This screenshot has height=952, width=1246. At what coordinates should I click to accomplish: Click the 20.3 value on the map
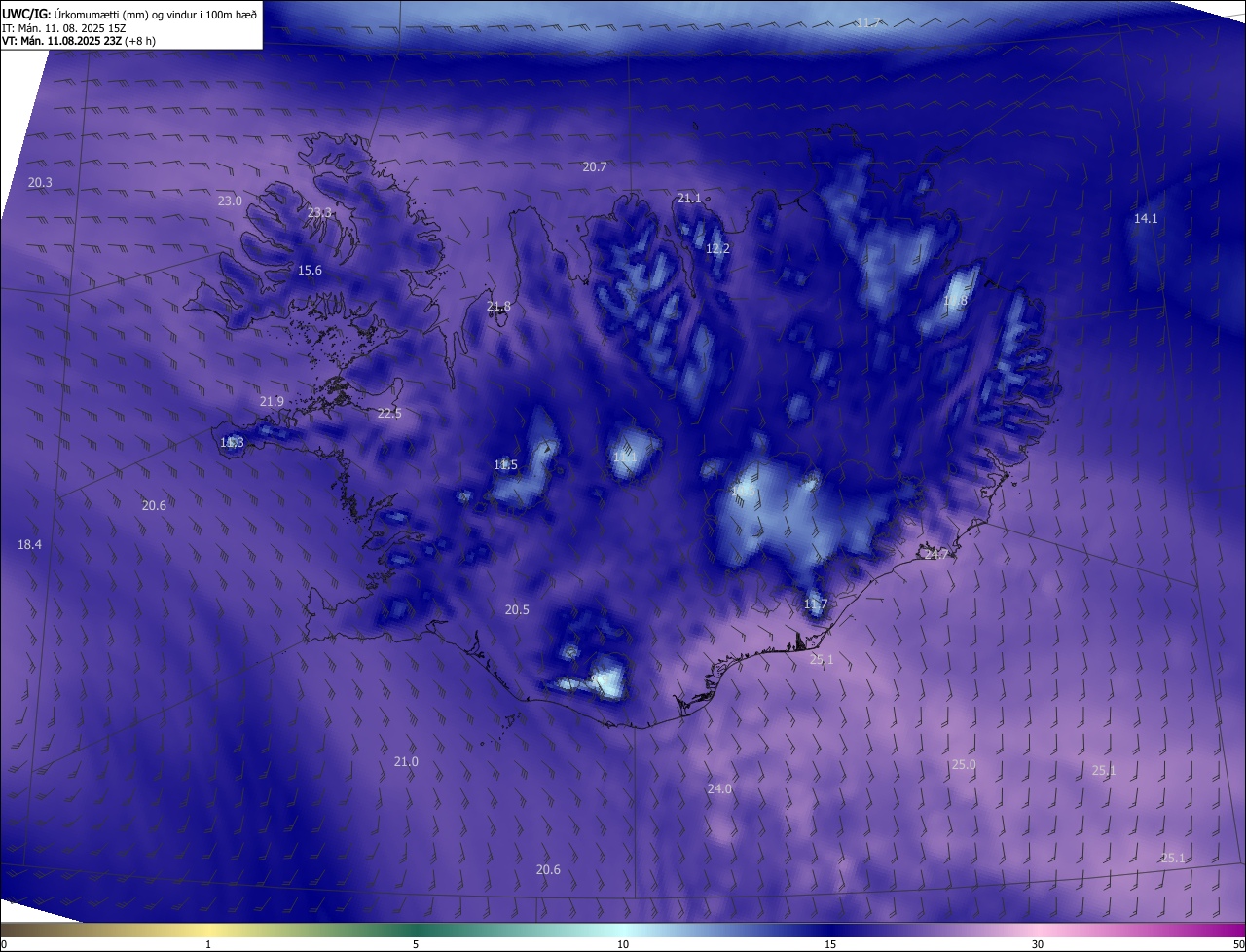[x=40, y=183]
